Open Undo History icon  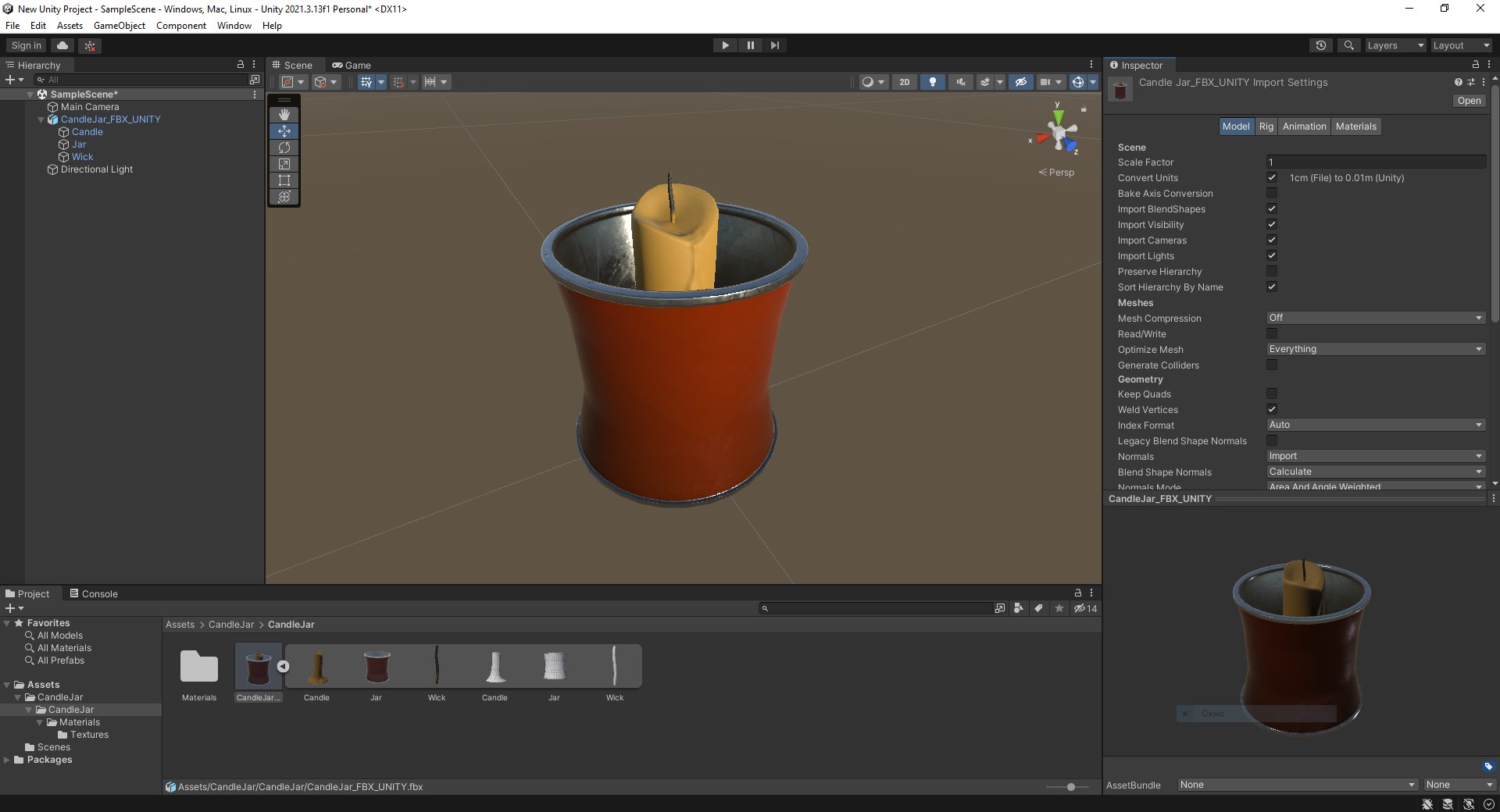click(1321, 45)
